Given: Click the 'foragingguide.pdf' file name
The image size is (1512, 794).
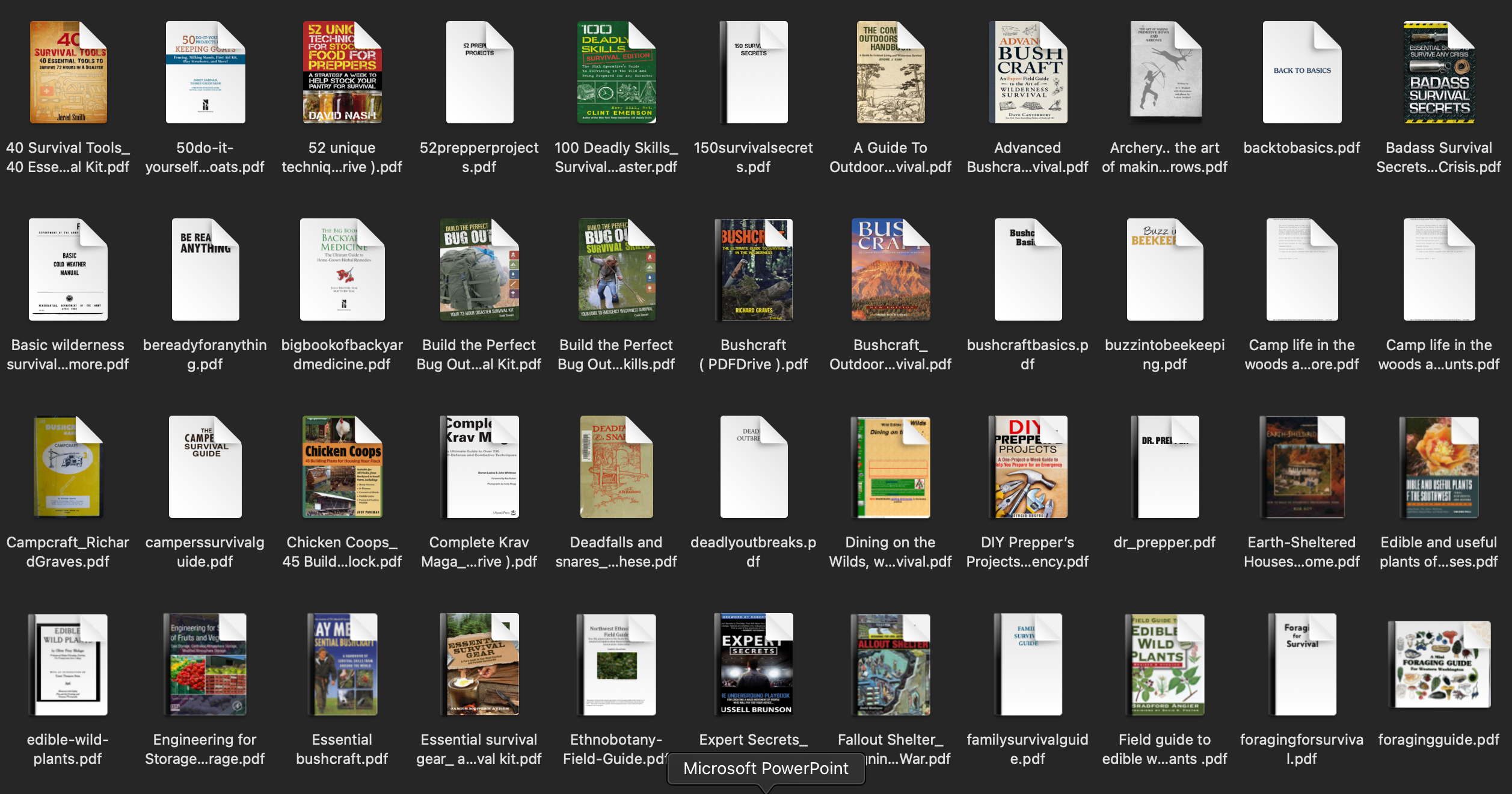Looking at the screenshot, I should point(1439,740).
